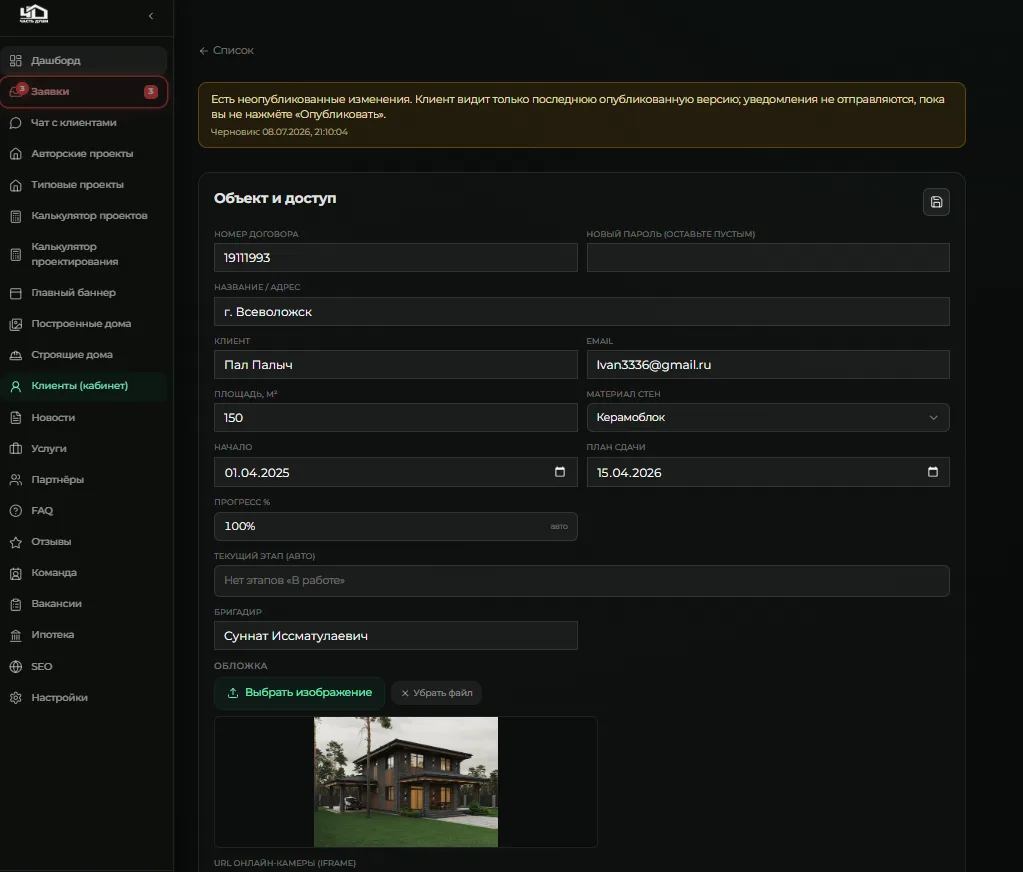Click the 'Объект и доступ' heading
The height and width of the screenshot is (872, 1023).
click(275, 198)
